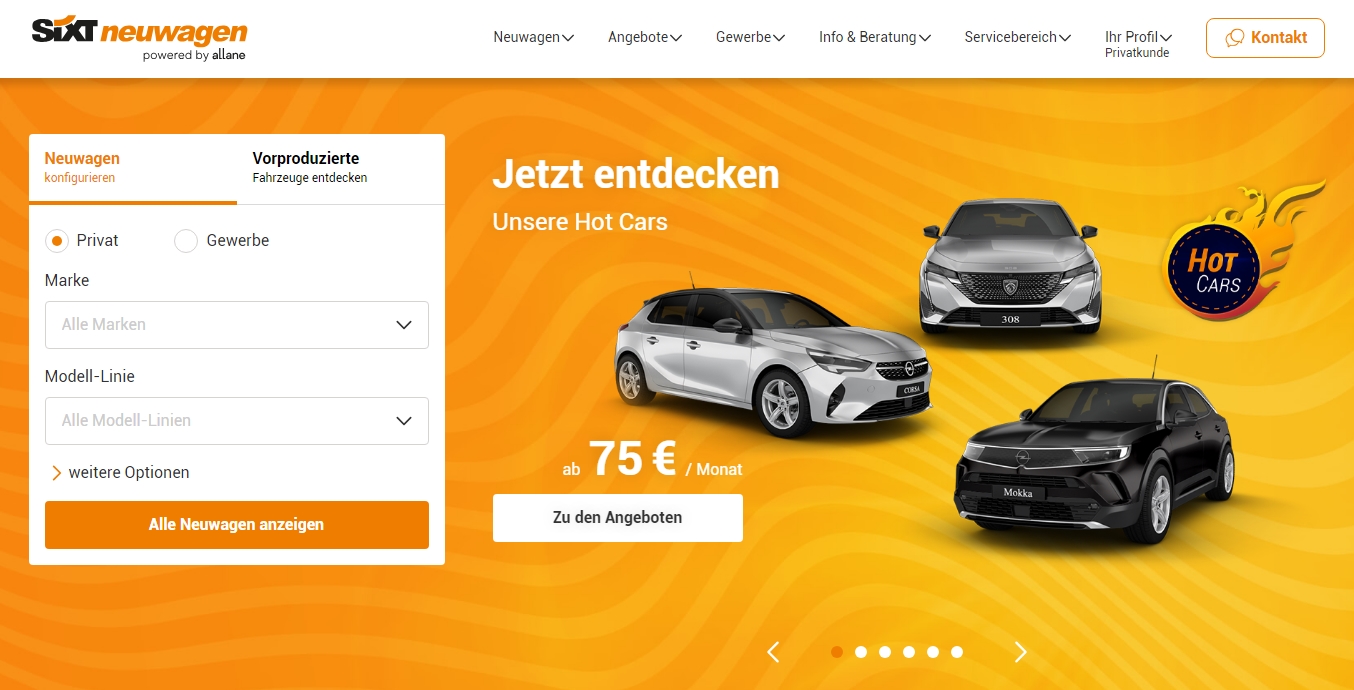Expand weitere Optionen
Screen dimensions: 1354x690
(x=120, y=473)
